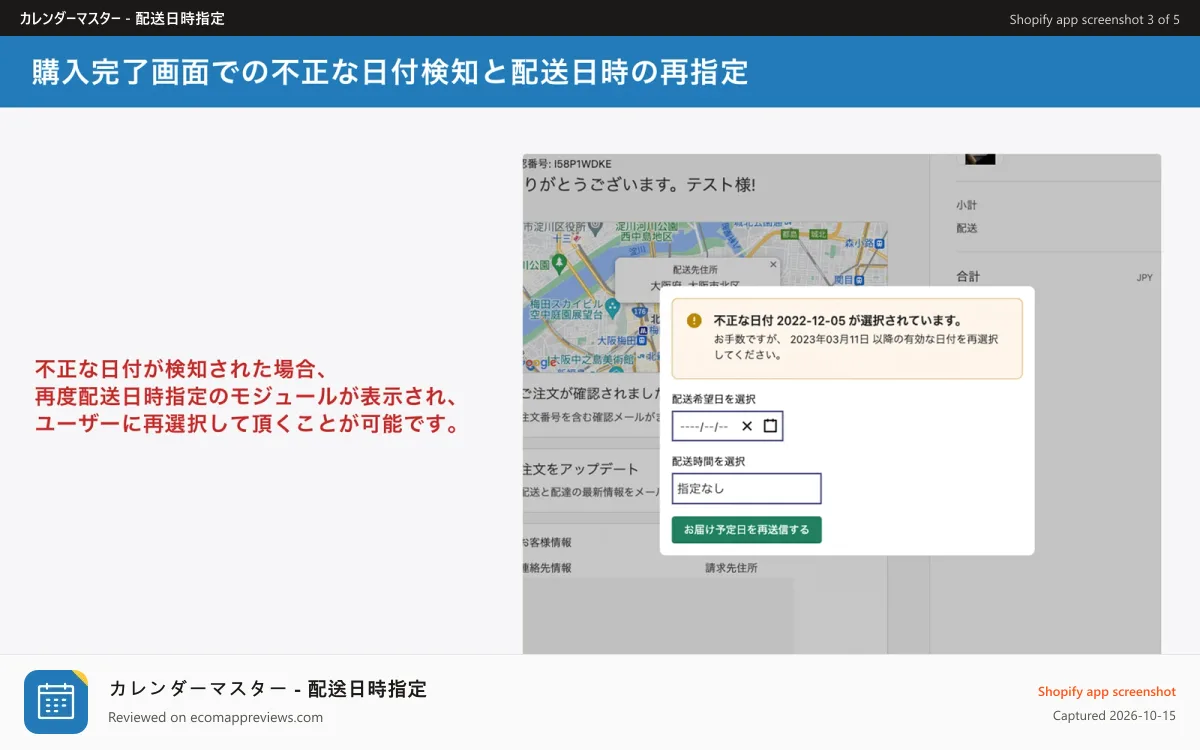
Task: Click the カレンダーマスター - 配送日時指定 footer title
Action: [267, 688]
